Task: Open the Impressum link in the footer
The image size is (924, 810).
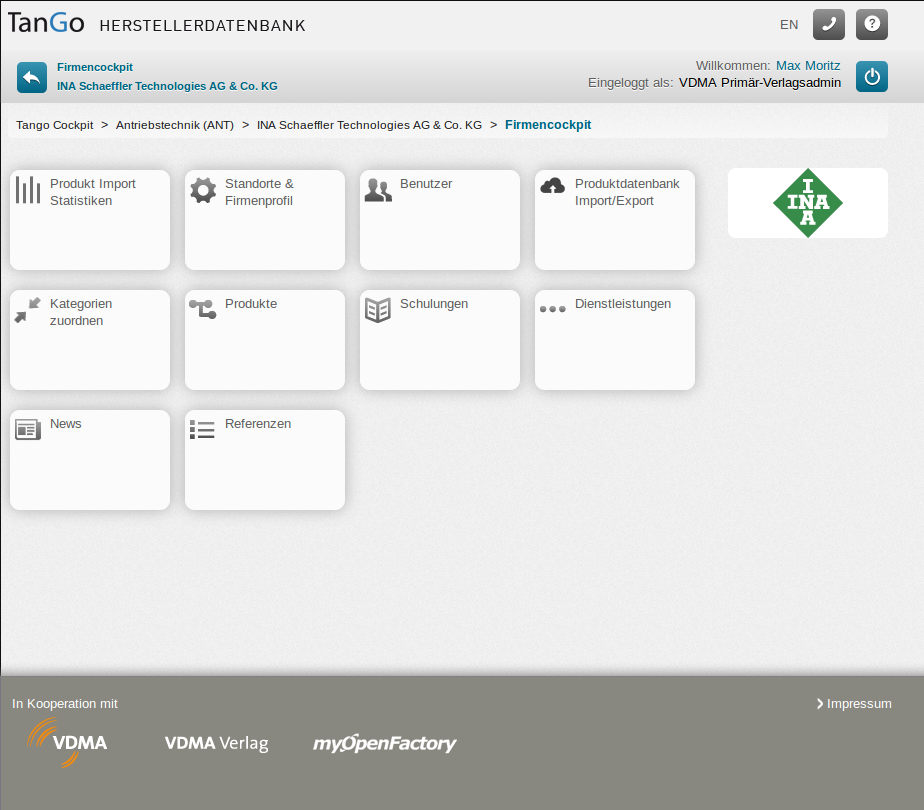Action: coord(854,703)
